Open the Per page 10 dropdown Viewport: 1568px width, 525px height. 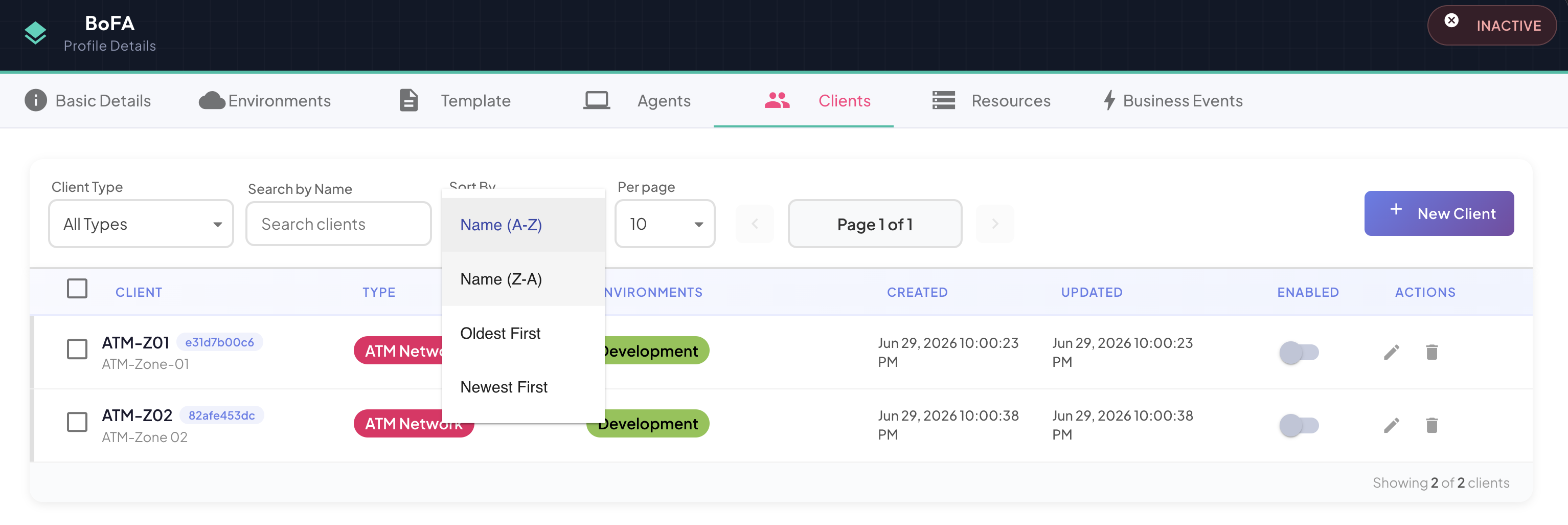[665, 224]
